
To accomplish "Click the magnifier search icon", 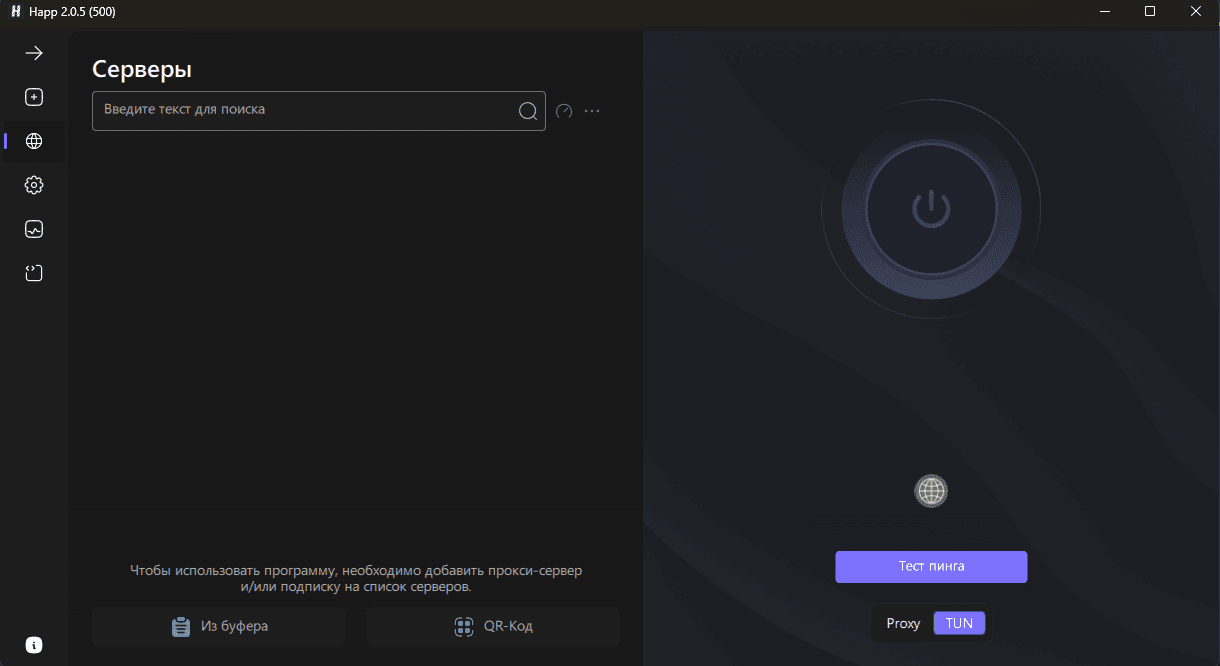I will point(528,111).
